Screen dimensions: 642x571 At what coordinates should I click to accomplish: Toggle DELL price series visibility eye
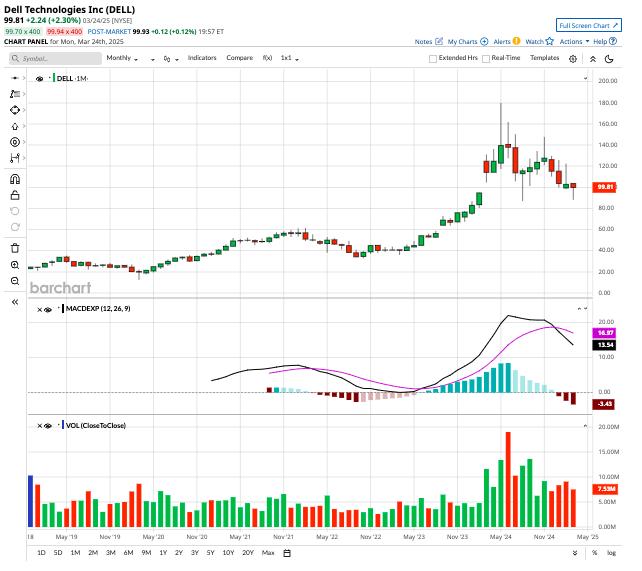39,79
